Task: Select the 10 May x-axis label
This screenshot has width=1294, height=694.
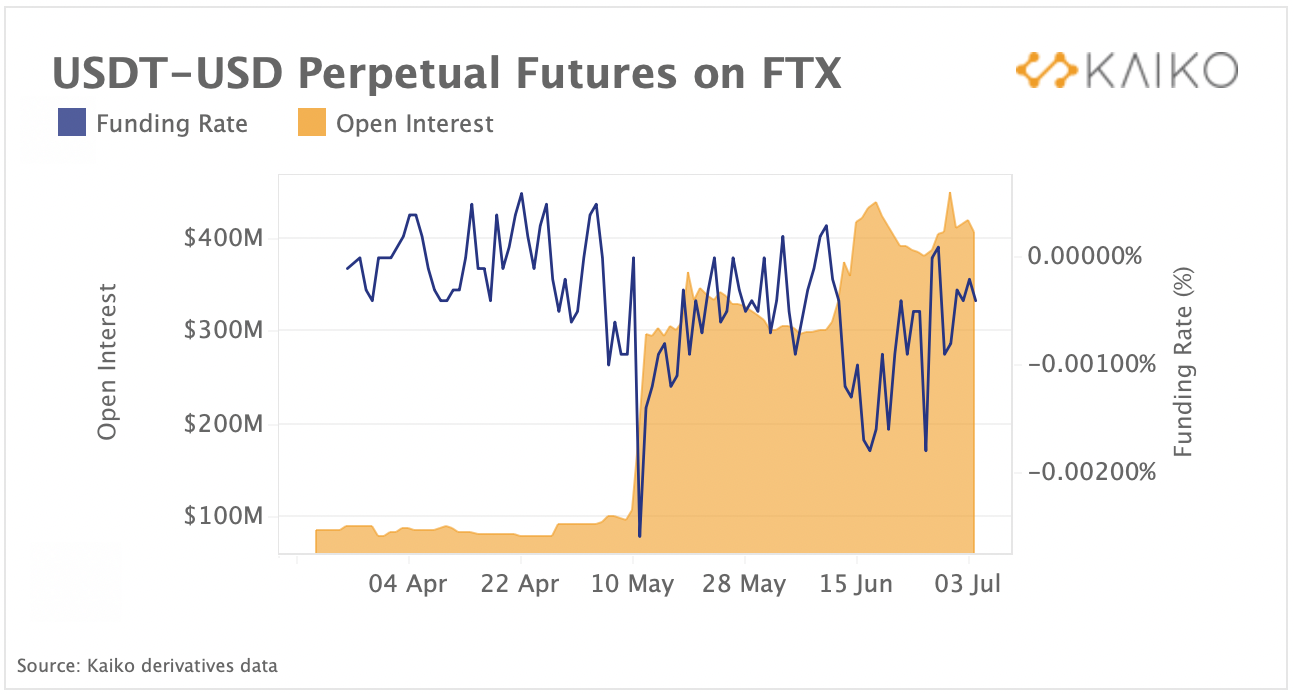Action: [x=632, y=584]
